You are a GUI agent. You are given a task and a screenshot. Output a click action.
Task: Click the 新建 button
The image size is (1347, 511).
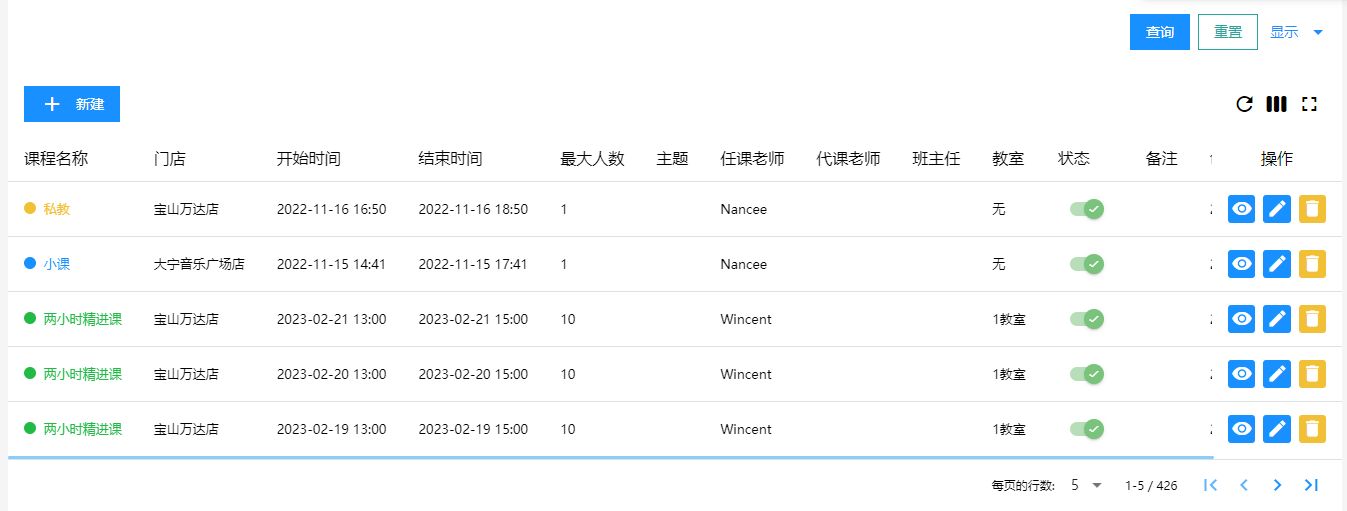click(x=72, y=104)
